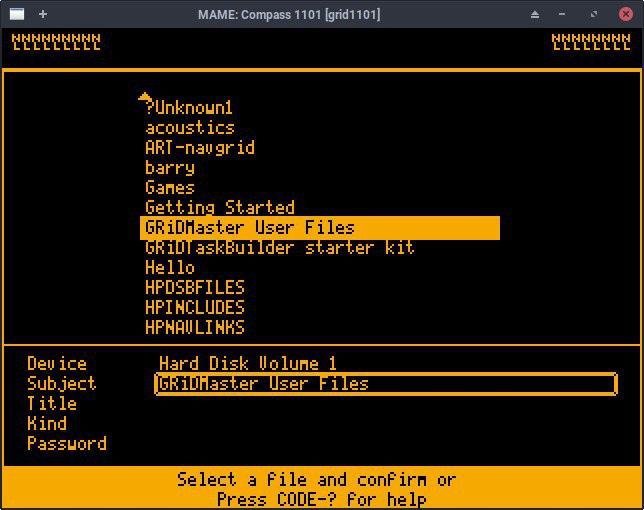Image resolution: width=644 pixels, height=510 pixels.
Task: Close the MAME Compass 1101 window
Action: [626, 14]
